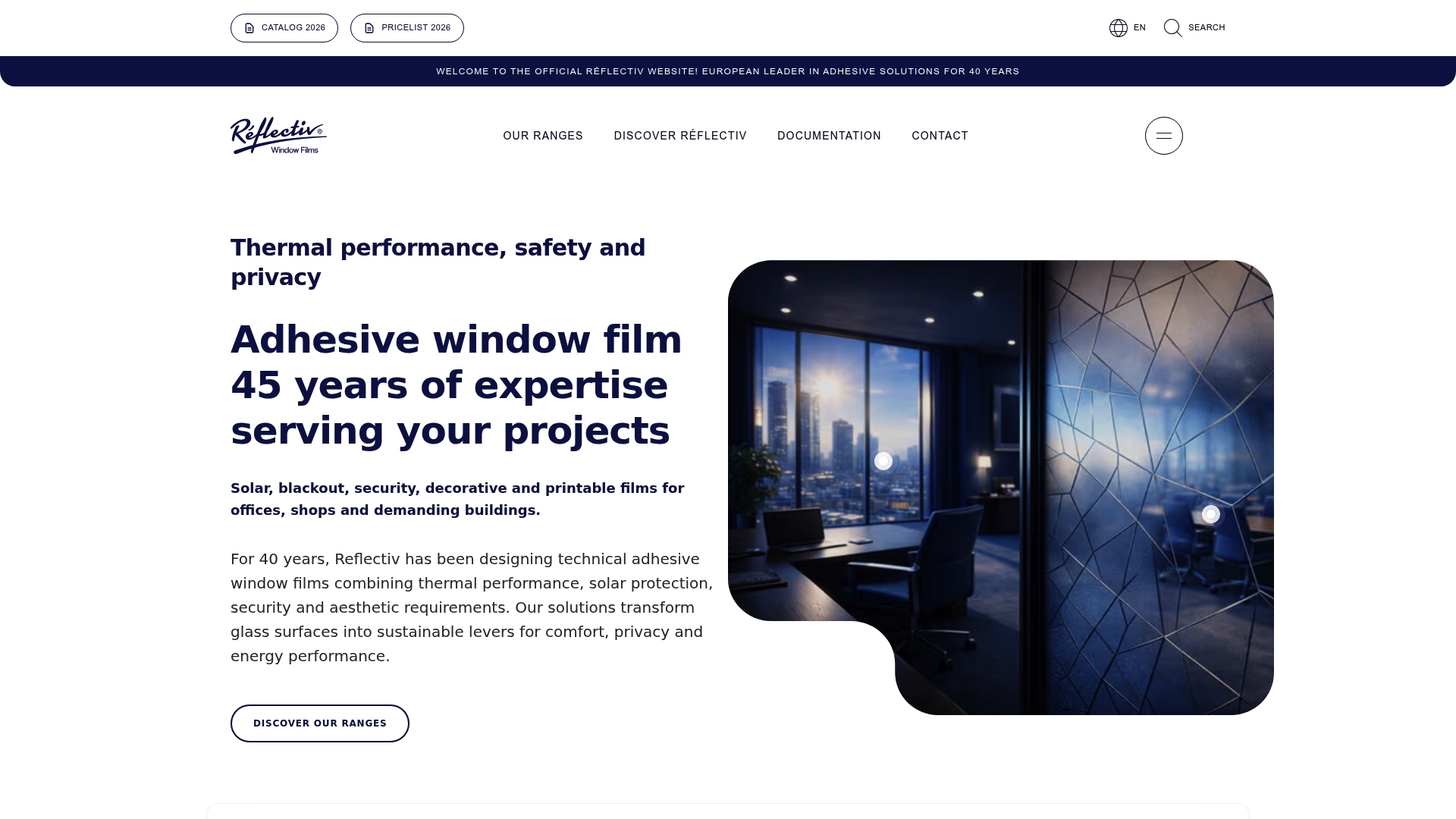Click the hero office and glass image
Screen dimensions: 1456x819
tap(1001, 379)
